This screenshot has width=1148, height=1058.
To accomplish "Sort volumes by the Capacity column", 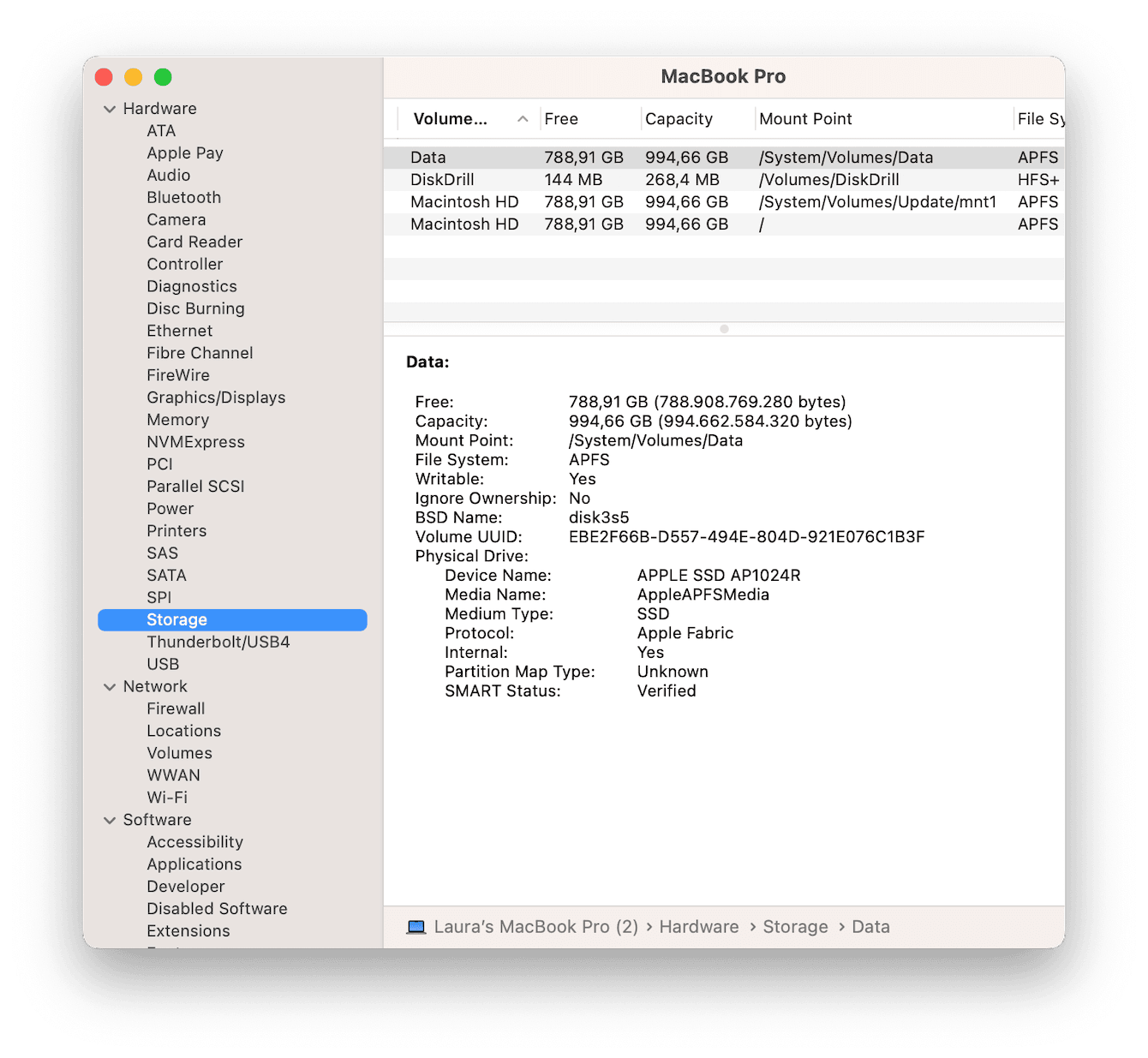I will 679,118.
